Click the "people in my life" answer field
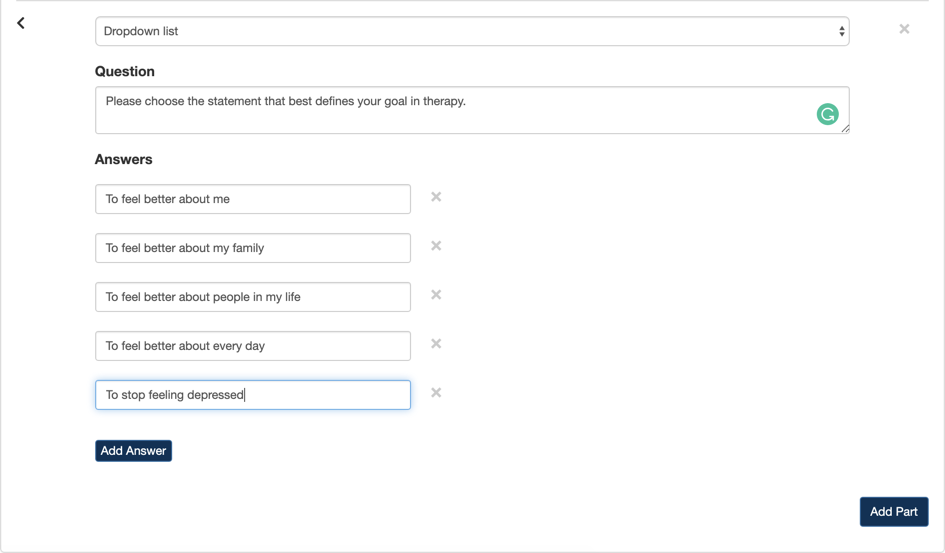Viewport: 945px width, 553px height. click(x=252, y=297)
